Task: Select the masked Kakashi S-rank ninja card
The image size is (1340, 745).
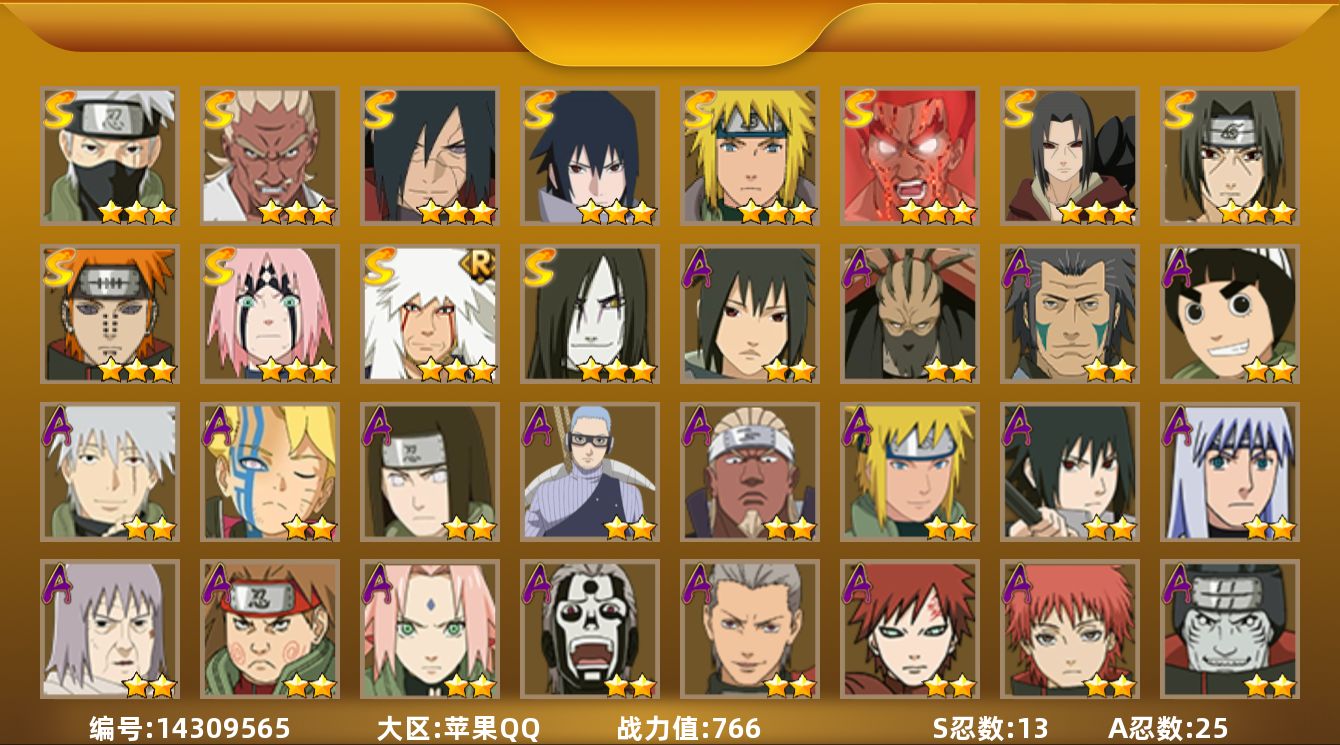Action: pyautogui.click(x=110, y=156)
